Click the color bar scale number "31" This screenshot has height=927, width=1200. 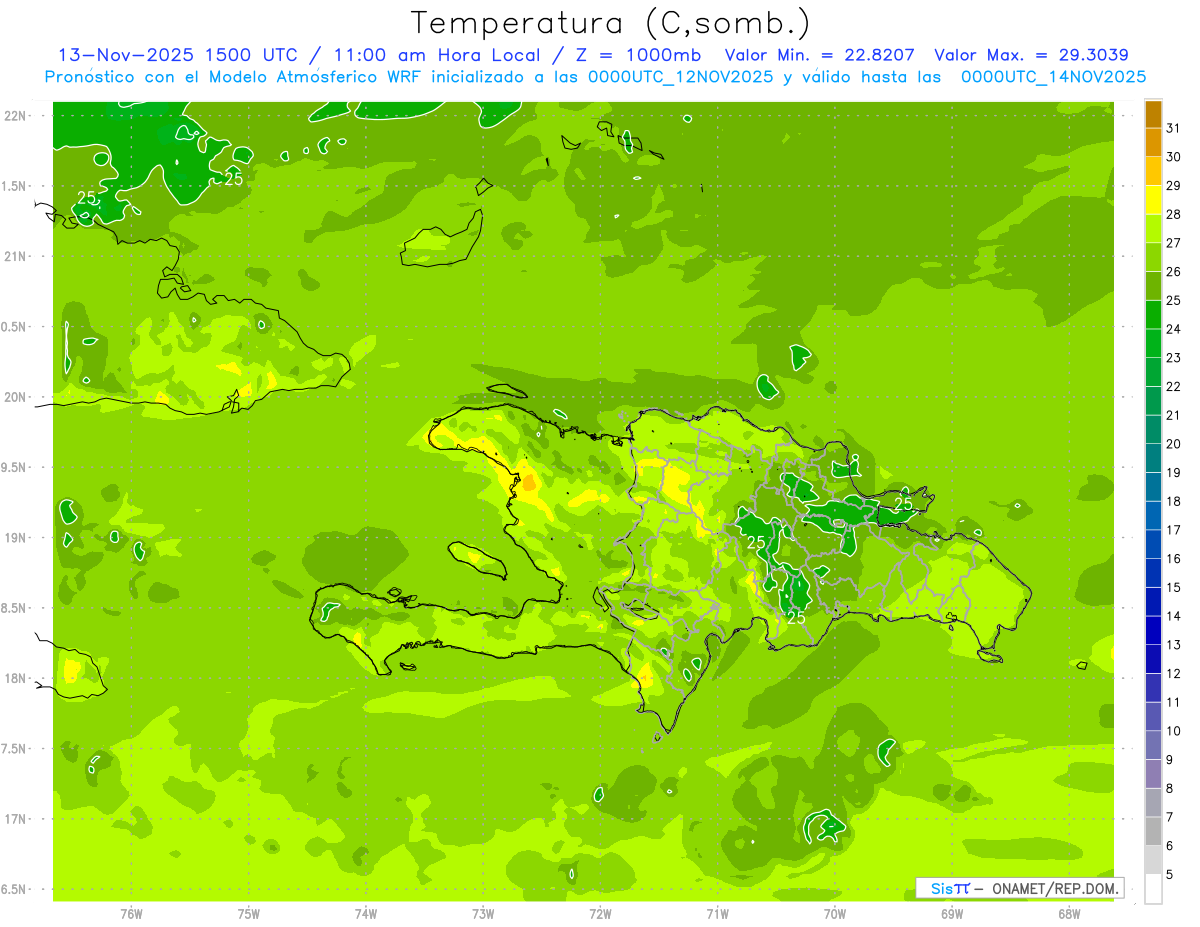coord(1174,128)
